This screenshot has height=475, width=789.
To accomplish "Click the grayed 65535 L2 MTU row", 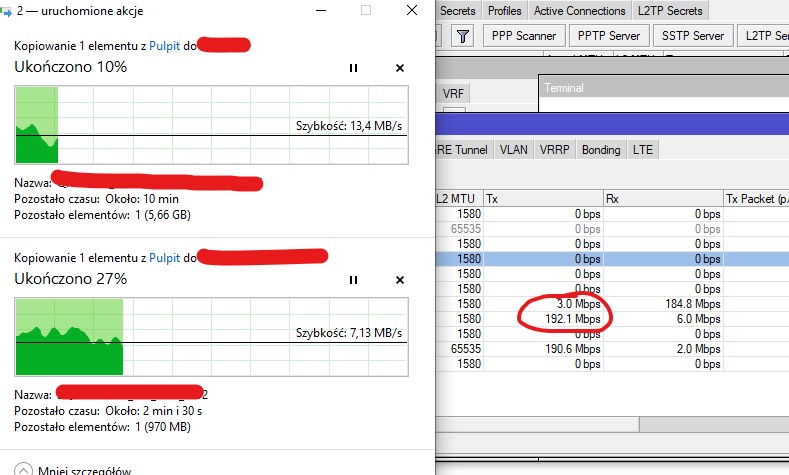I will (x=612, y=229).
